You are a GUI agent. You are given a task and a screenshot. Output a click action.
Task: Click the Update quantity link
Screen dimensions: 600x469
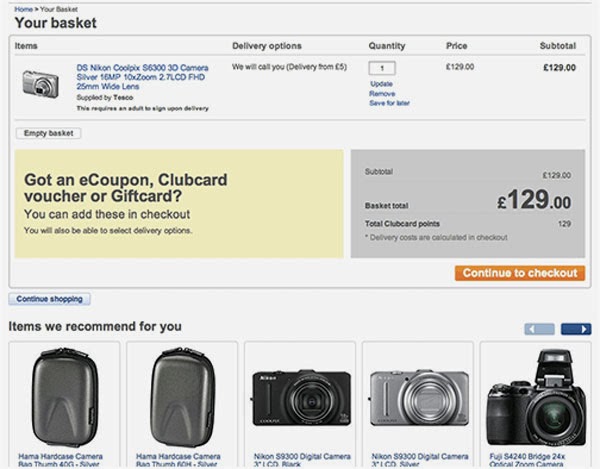[381, 84]
